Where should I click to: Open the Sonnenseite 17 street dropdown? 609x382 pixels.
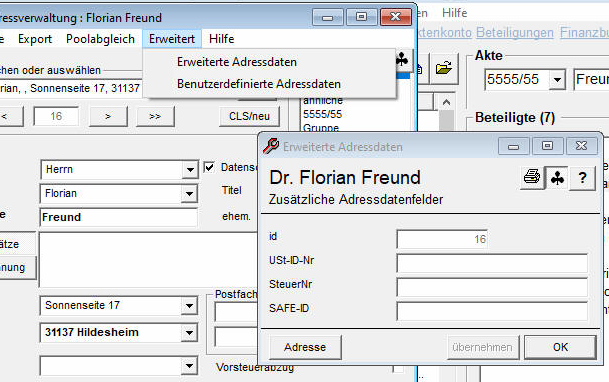[x=190, y=306]
